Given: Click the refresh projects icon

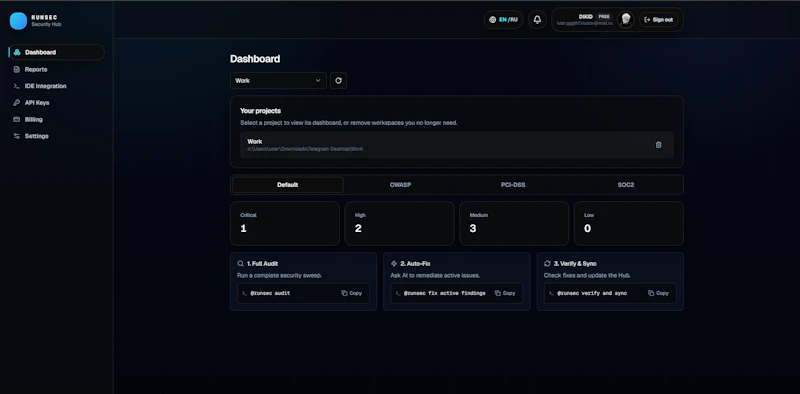Looking at the screenshot, I should pos(338,81).
